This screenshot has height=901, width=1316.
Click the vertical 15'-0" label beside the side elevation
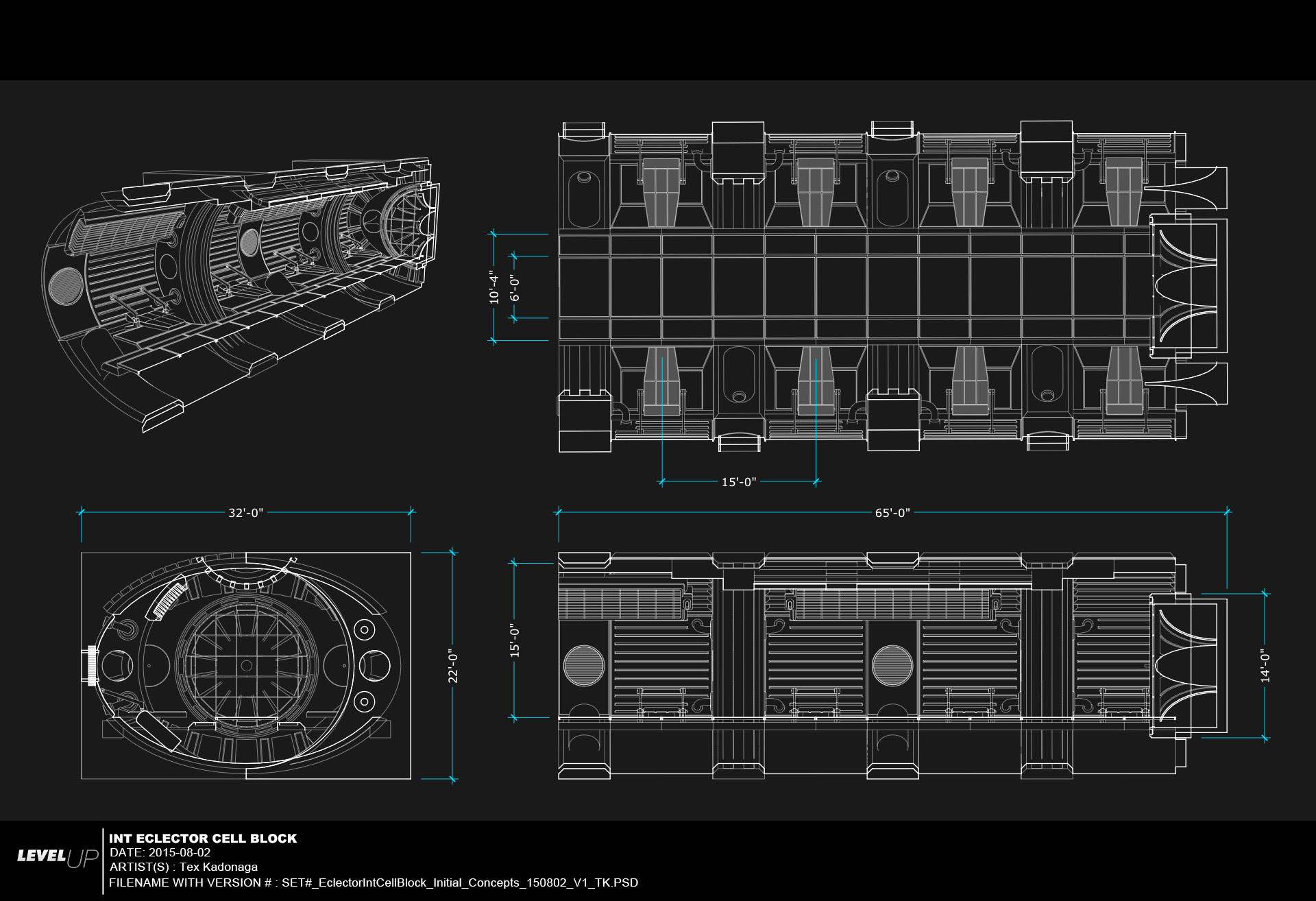click(x=515, y=640)
